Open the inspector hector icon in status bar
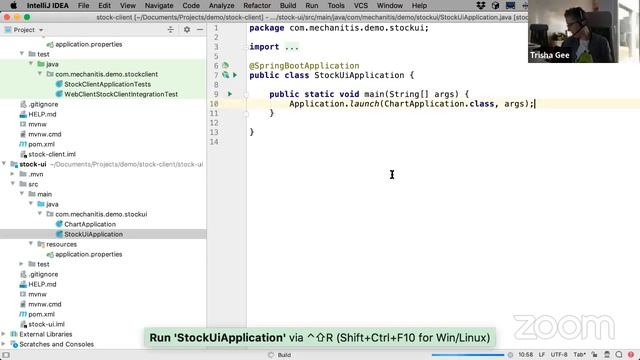The image size is (640, 360). [607, 355]
